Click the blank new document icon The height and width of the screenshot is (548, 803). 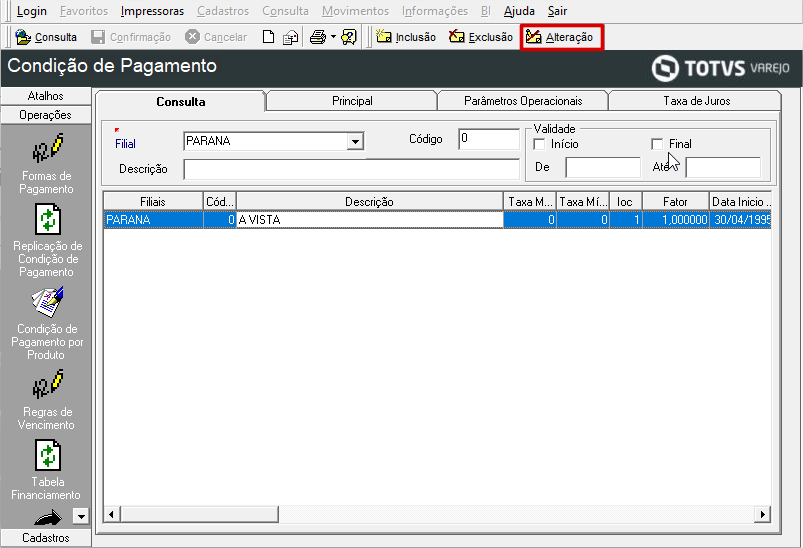click(268, 37)
